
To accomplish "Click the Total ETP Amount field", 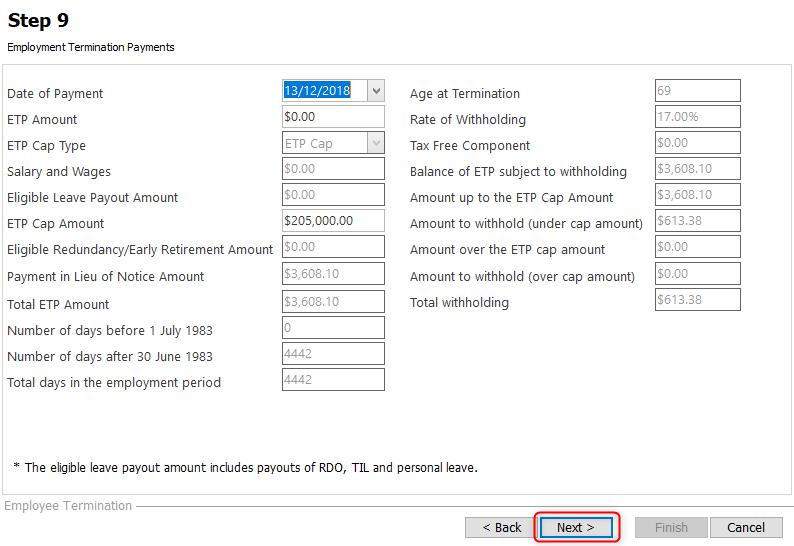I will coord(333,301).
